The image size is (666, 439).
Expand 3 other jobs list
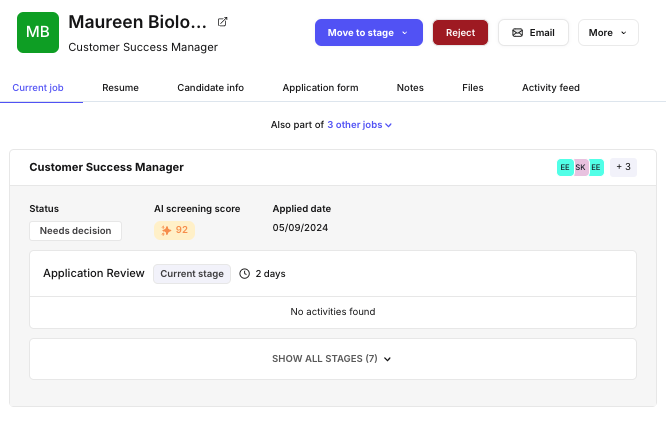(x=360, y=125)
